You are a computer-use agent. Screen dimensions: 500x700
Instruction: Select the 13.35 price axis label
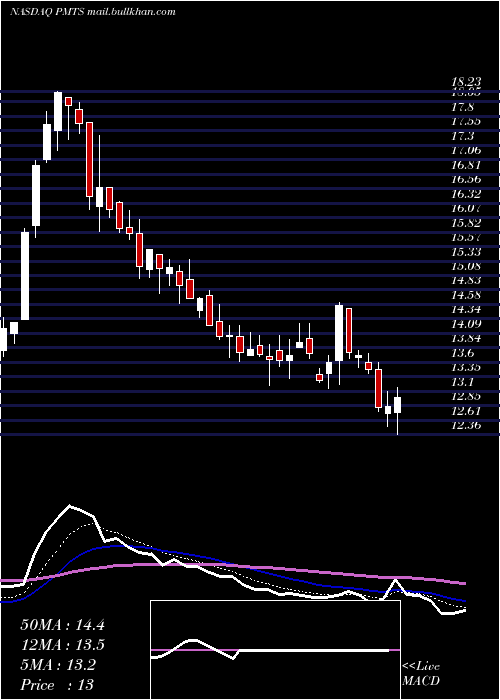click(x=466, y=367)
